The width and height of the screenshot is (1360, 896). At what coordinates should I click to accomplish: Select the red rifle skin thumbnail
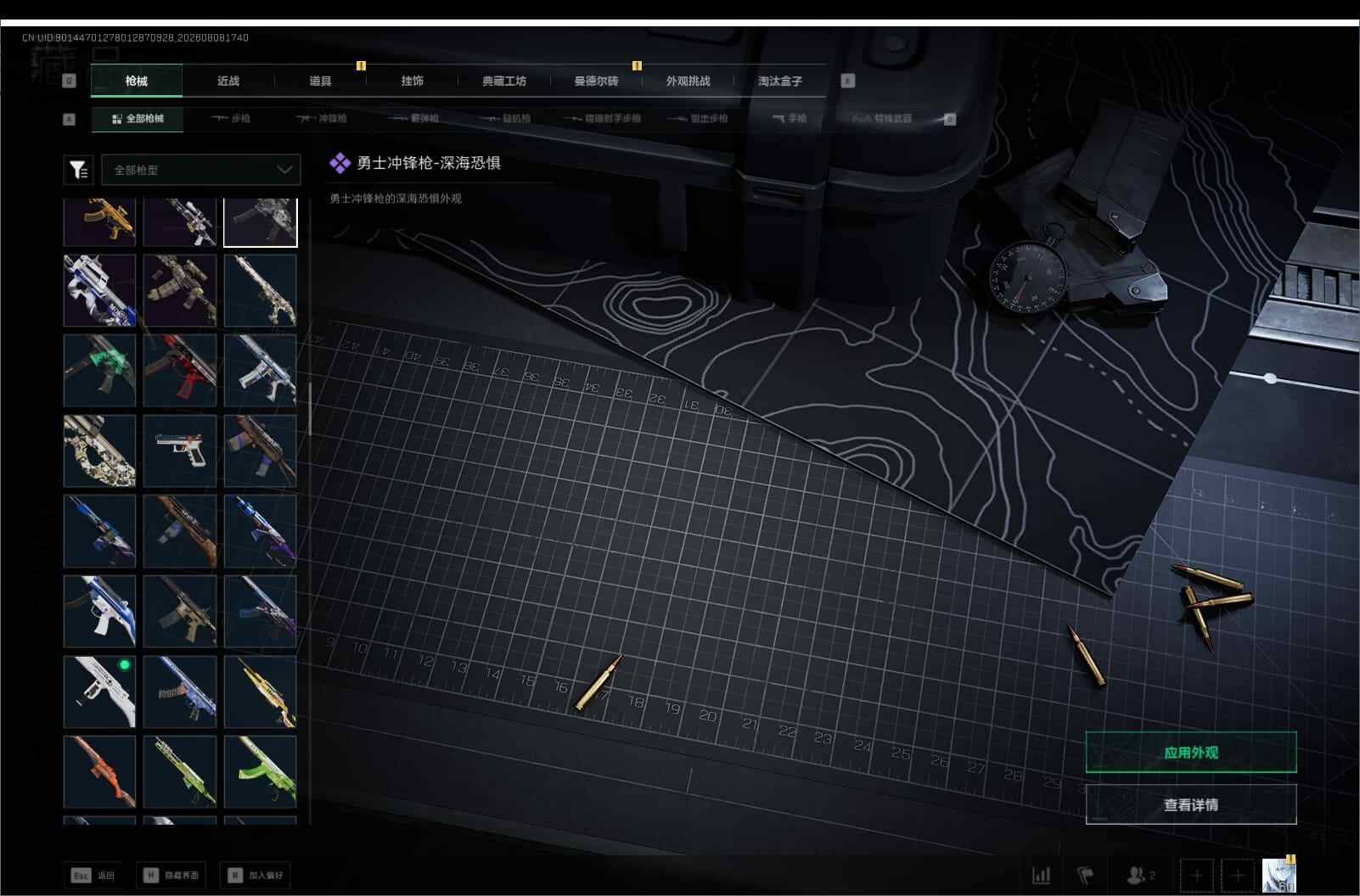pyautogui.click(x=180, y=370)
